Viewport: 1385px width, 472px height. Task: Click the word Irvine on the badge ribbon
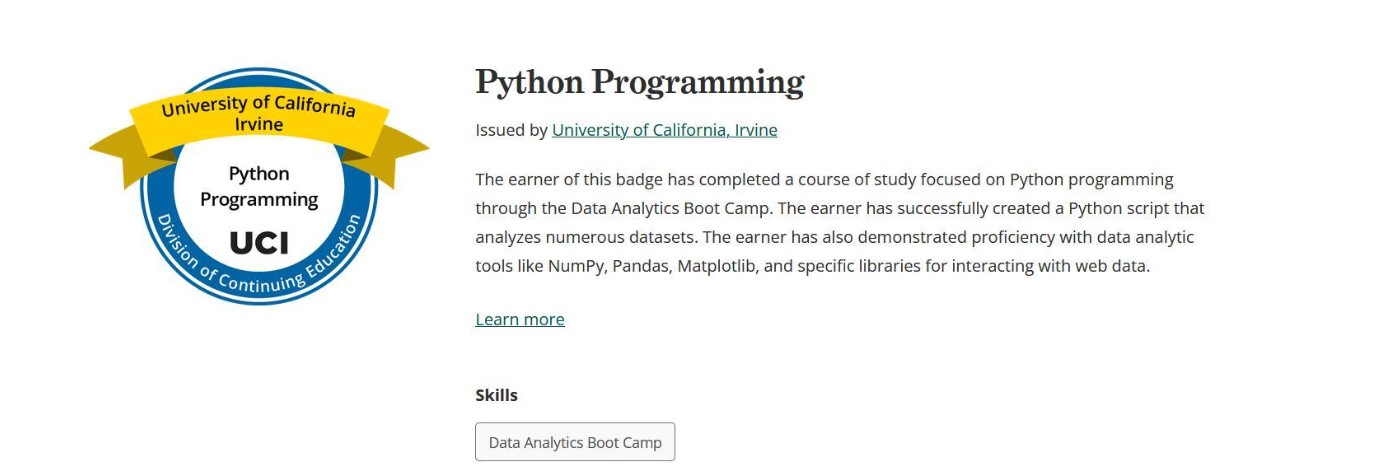tap(258, 125)
